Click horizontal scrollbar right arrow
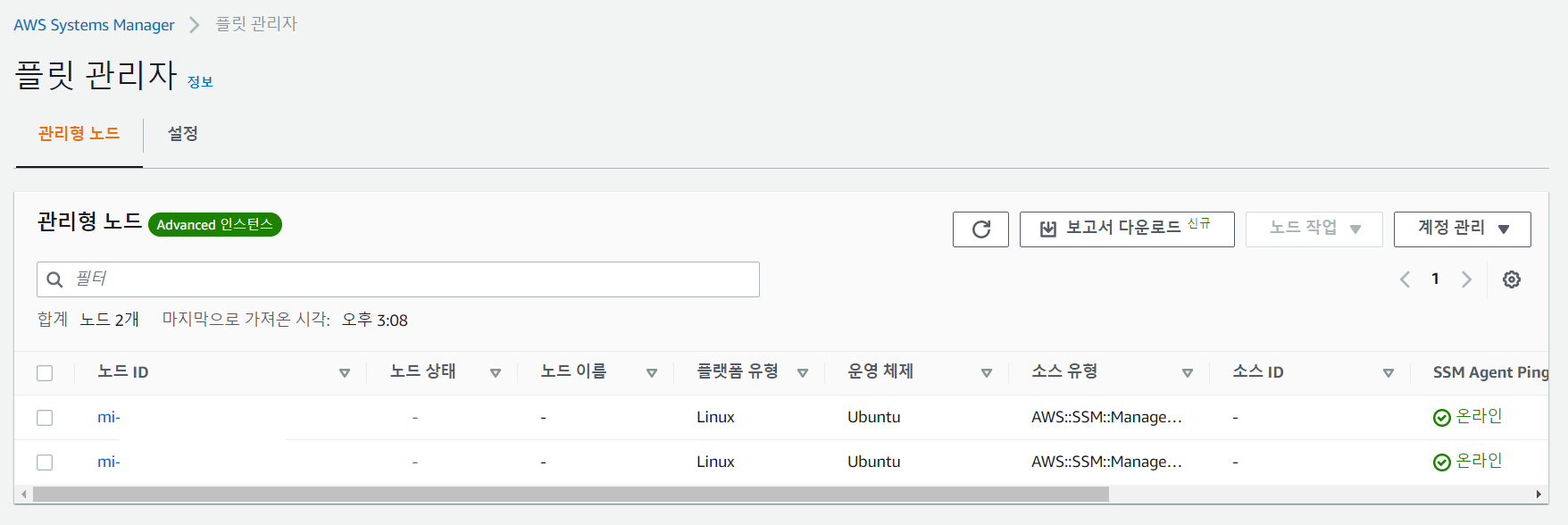Screen dimensions: 1568x525 [x=1539, y=494]
